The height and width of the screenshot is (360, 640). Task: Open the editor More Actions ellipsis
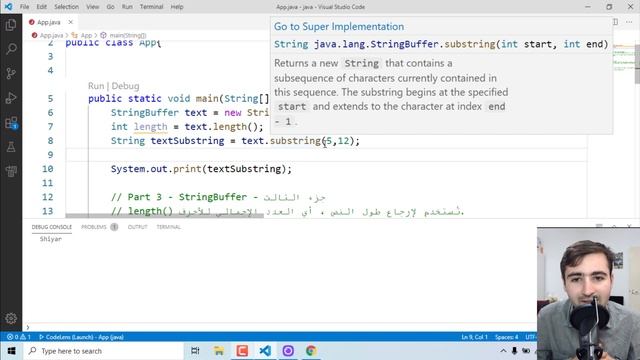coord(629,22)
